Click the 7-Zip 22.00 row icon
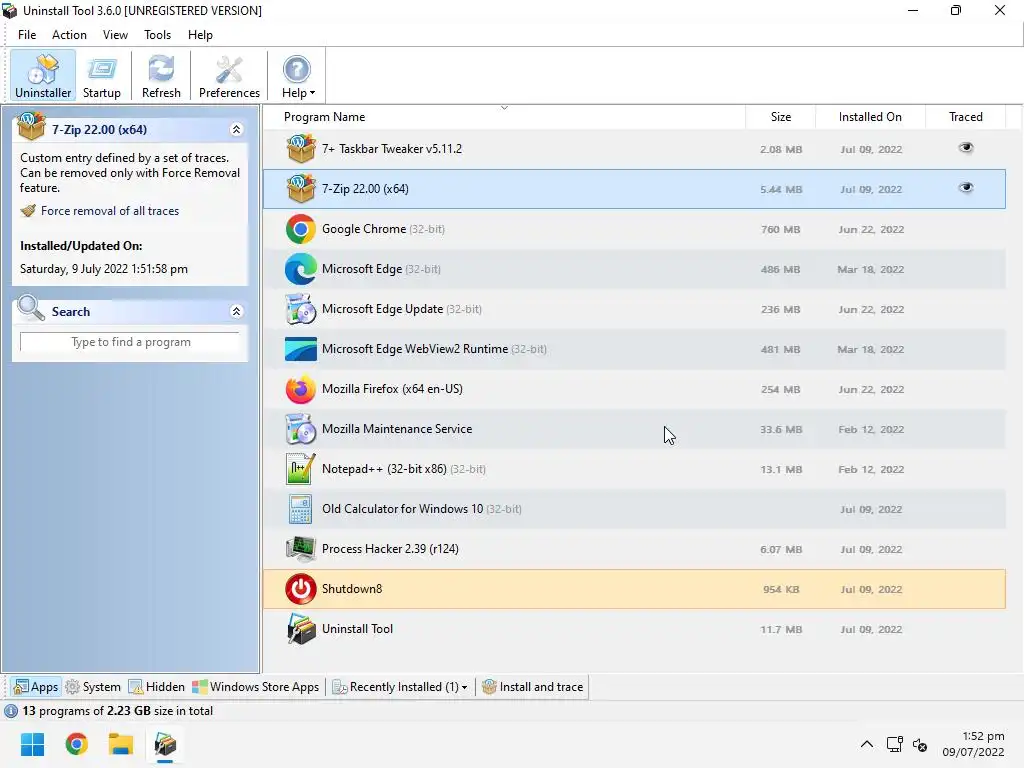The width and height of the screenshot is (1024, 768). coord(300,189)
